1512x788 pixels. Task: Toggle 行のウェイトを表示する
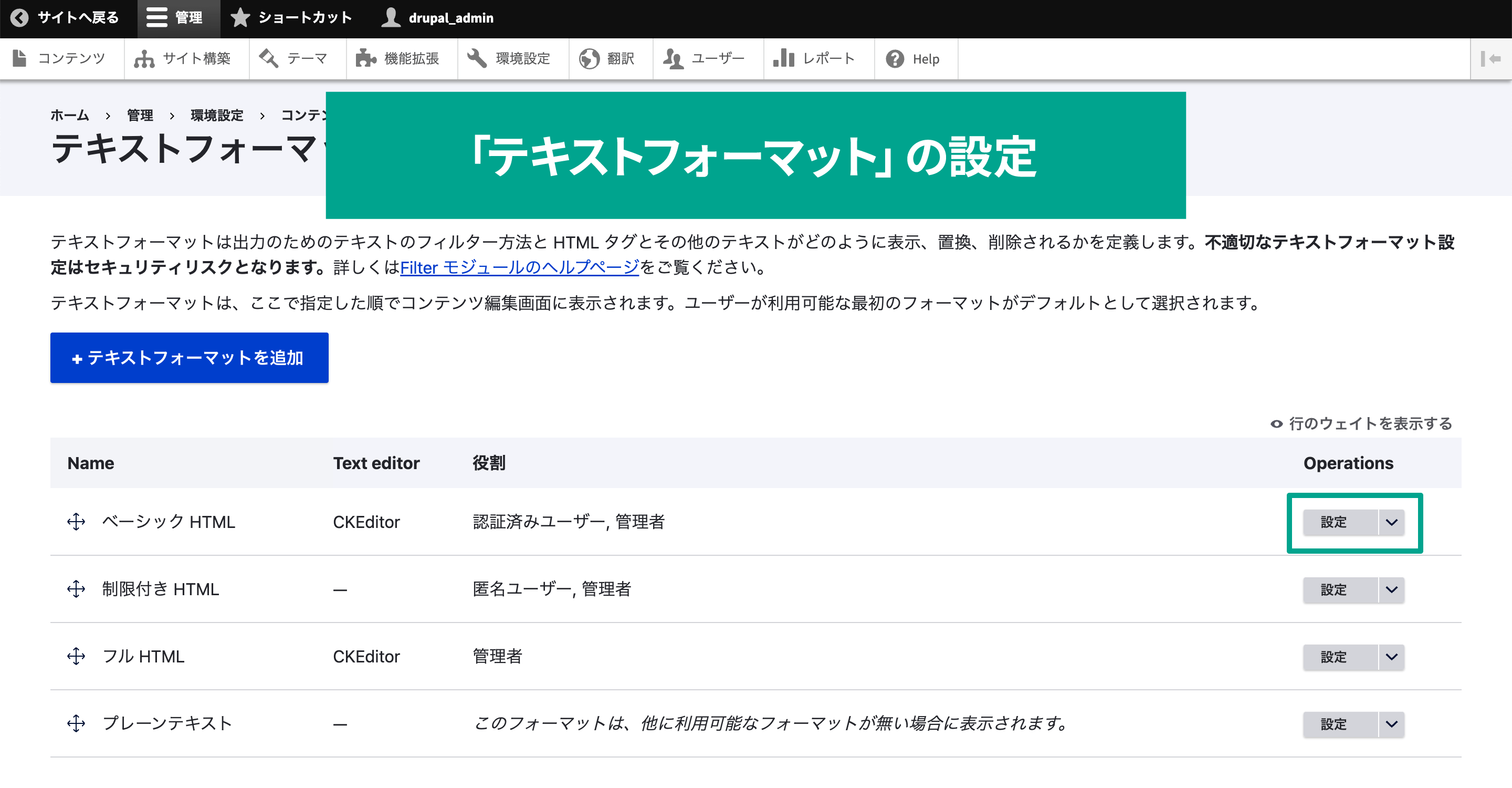tap(1361, 423)
